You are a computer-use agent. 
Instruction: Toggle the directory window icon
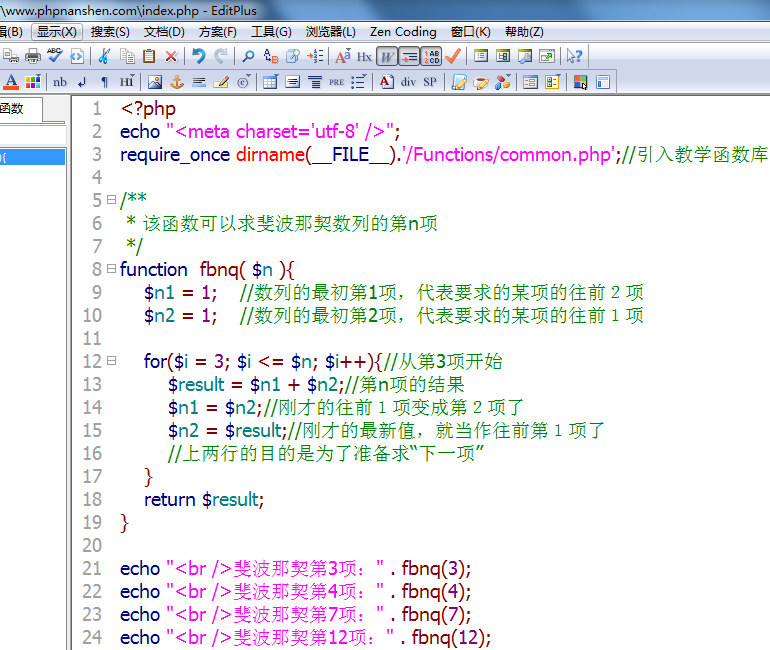tap(503, 56)
